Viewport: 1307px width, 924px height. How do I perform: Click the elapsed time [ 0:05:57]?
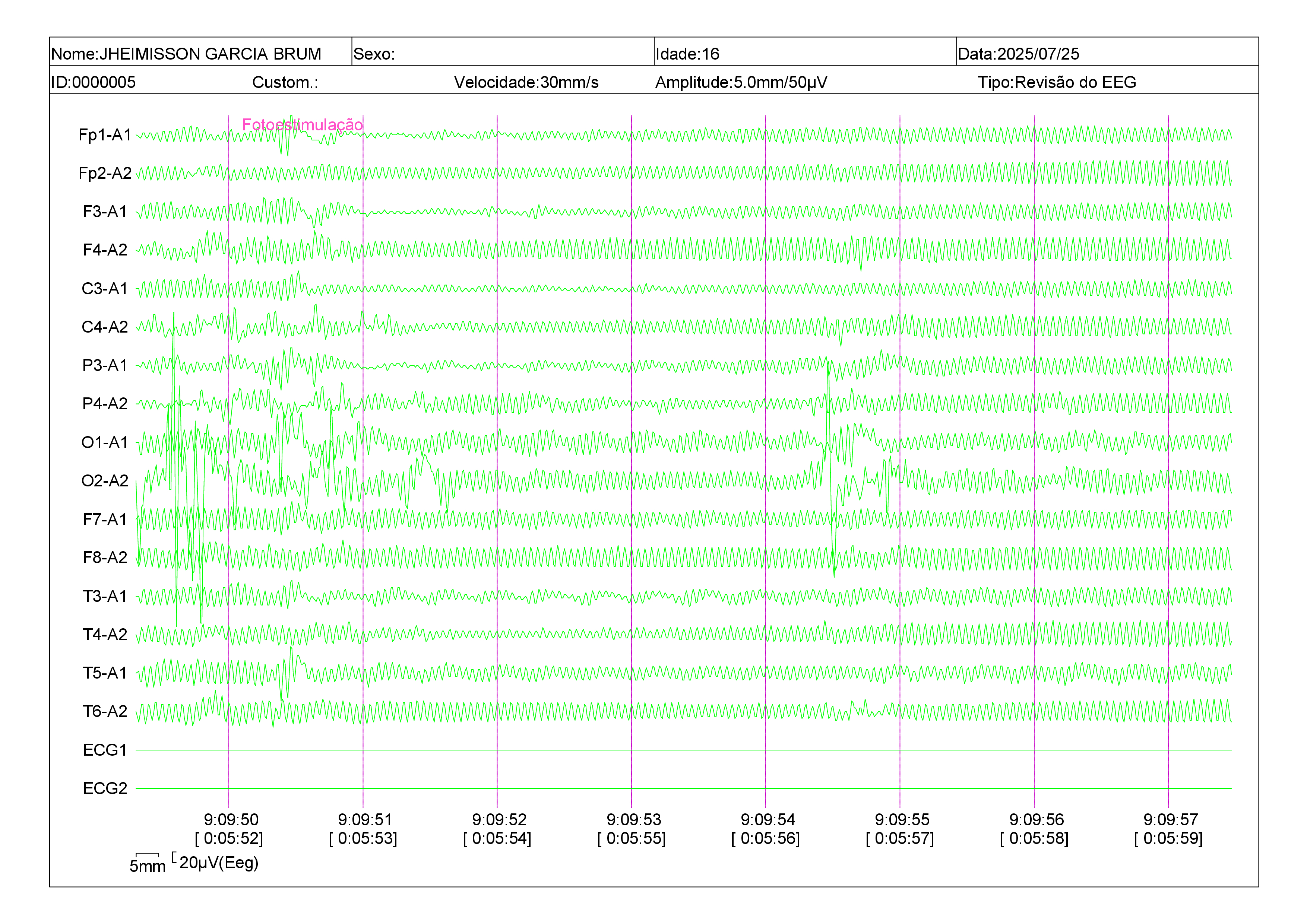coord(901,838)
